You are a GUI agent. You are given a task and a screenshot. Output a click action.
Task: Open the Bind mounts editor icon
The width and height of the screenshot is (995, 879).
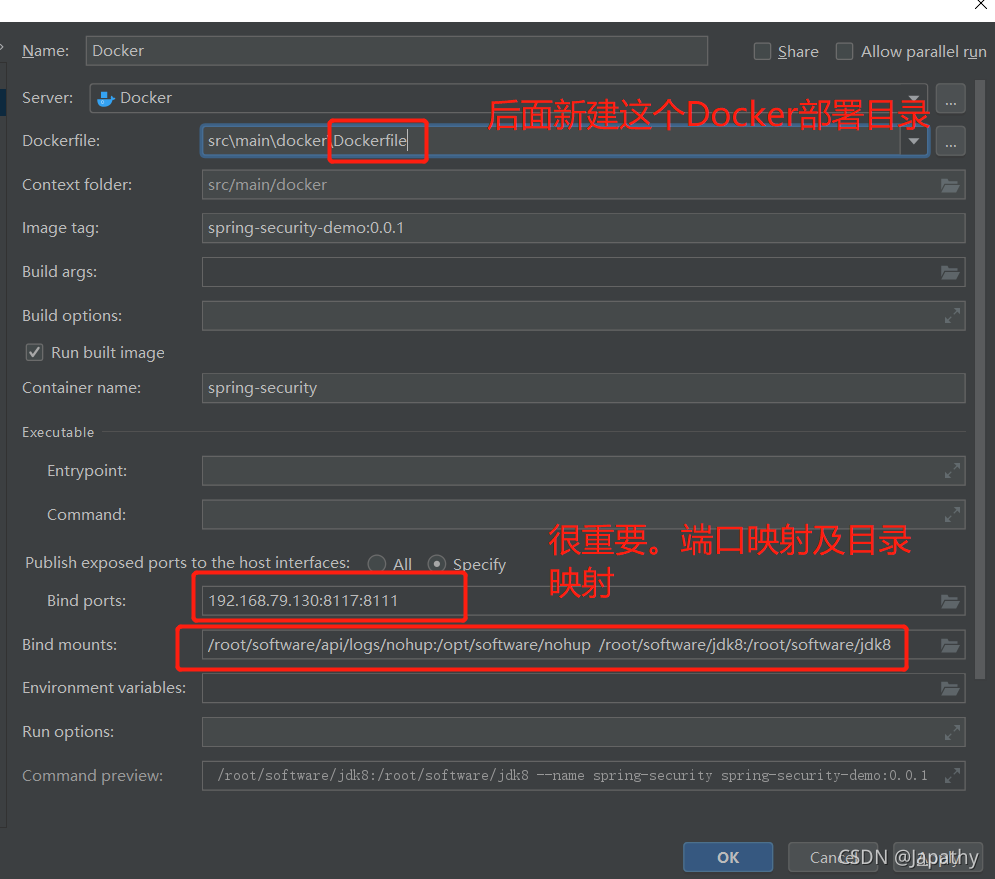(x=949, y=645)
